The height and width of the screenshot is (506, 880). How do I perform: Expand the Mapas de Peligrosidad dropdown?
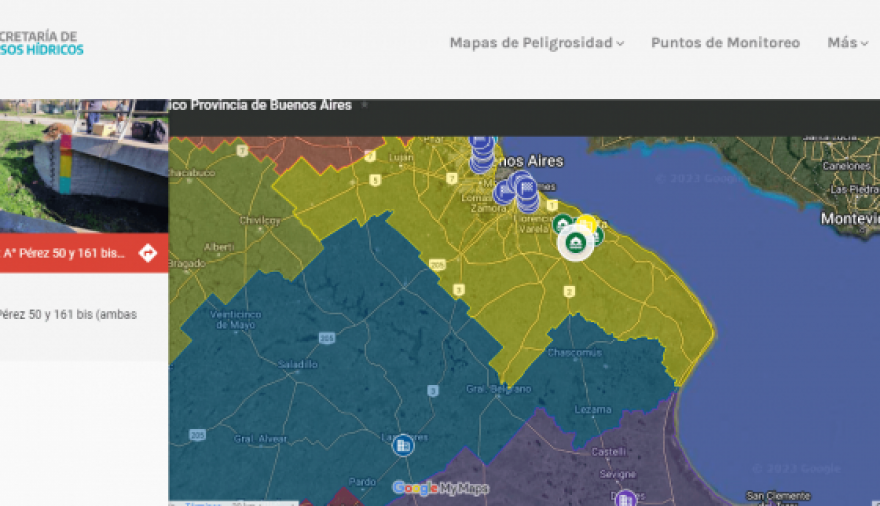click(x=536, y=43)
